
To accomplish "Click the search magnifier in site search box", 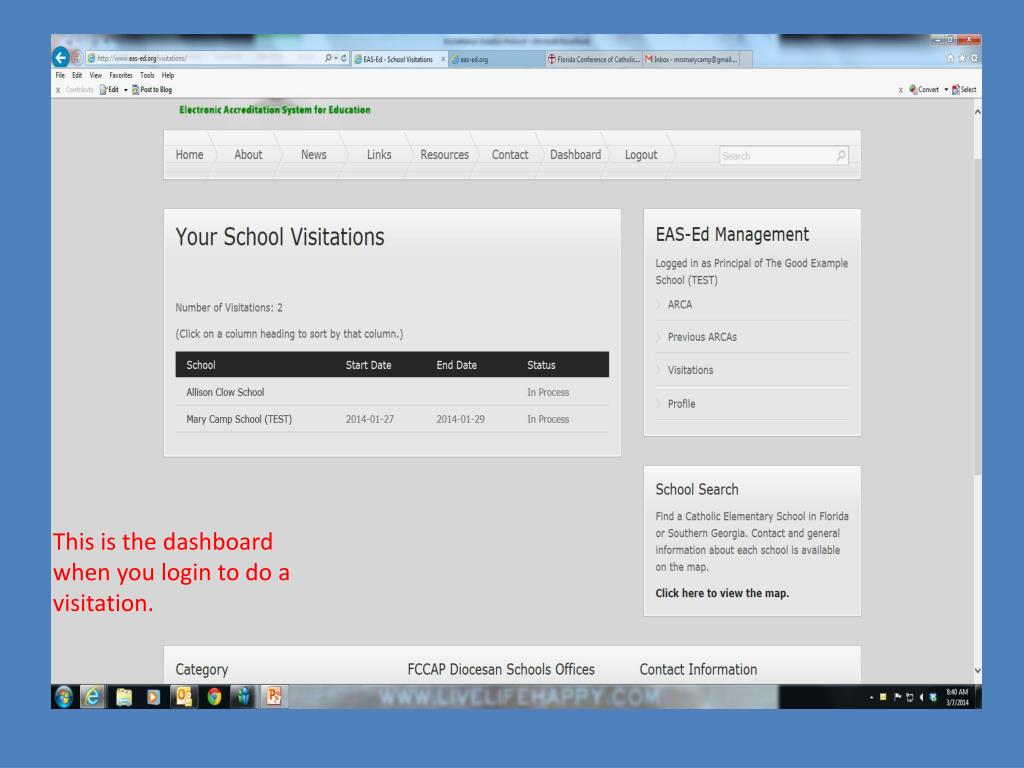I will pyautogui.click(x=840, y=155).
